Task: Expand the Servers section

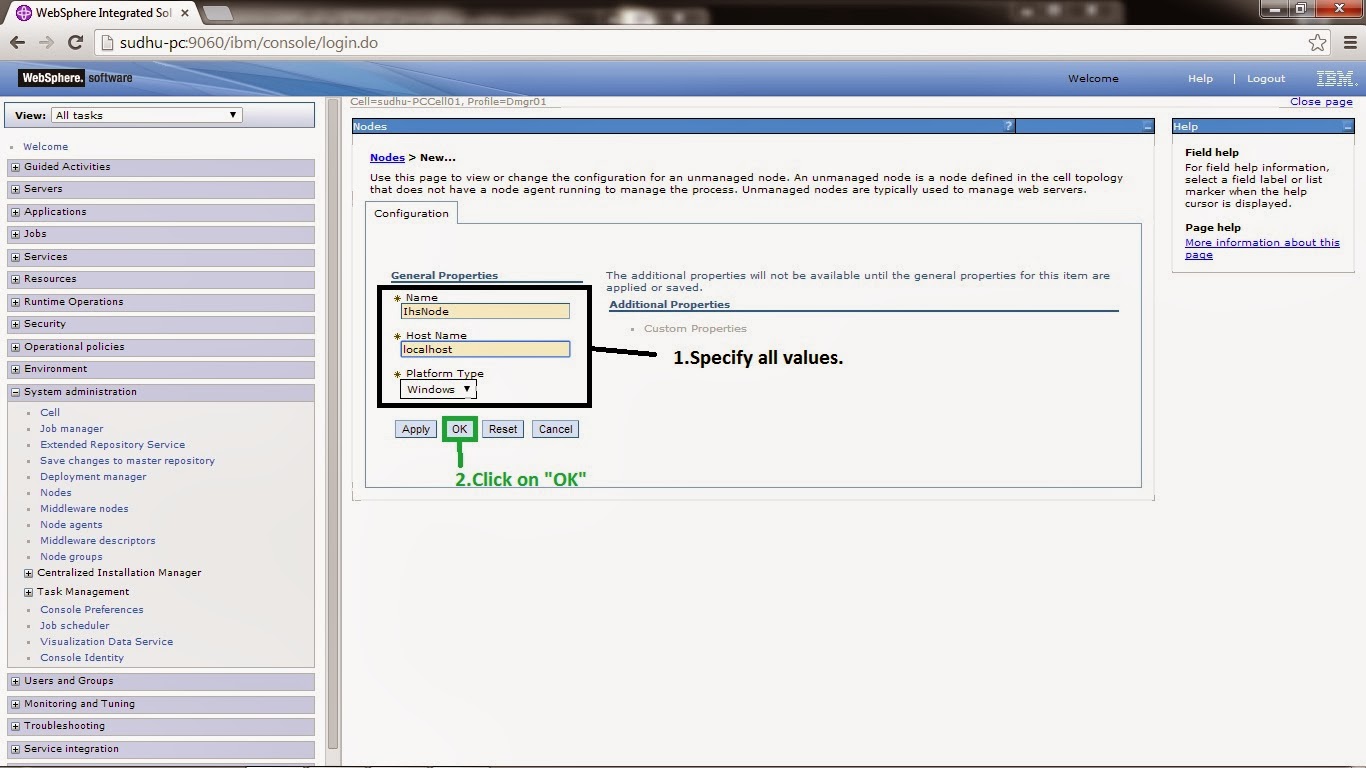Action: click(x=13, y=188)
